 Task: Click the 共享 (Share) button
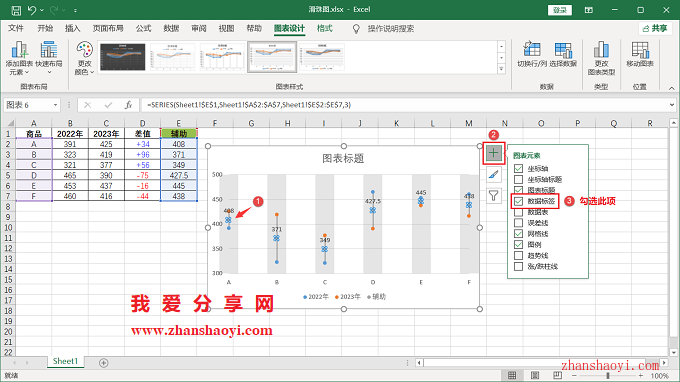655,29
